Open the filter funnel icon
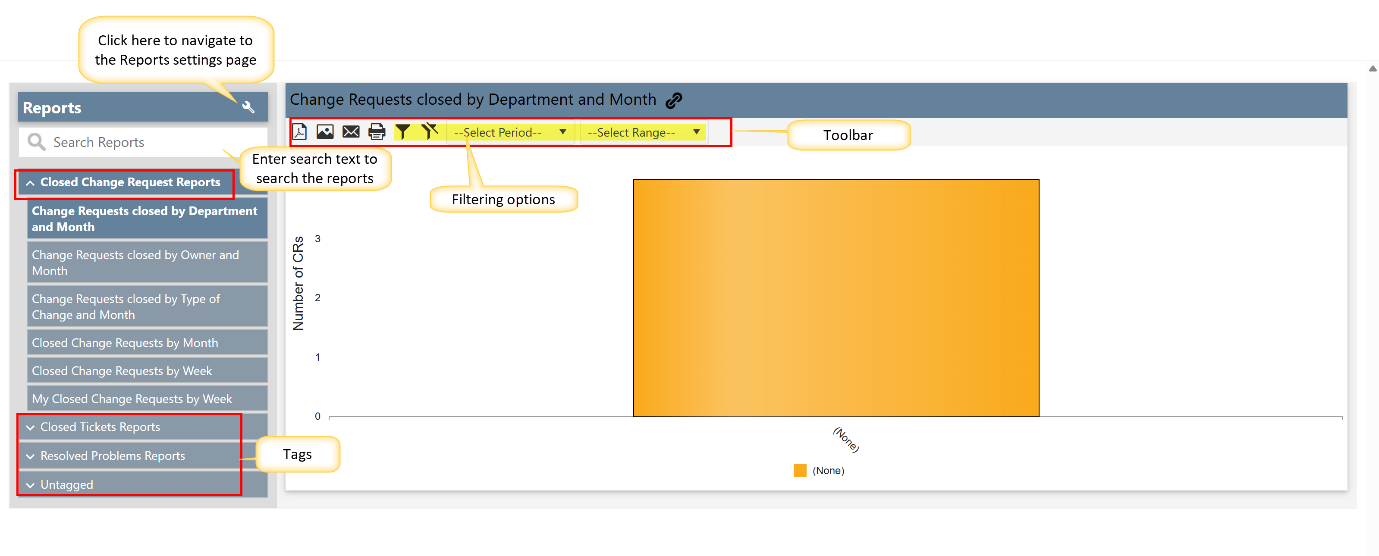1379x556 pixels. [402, 132]
